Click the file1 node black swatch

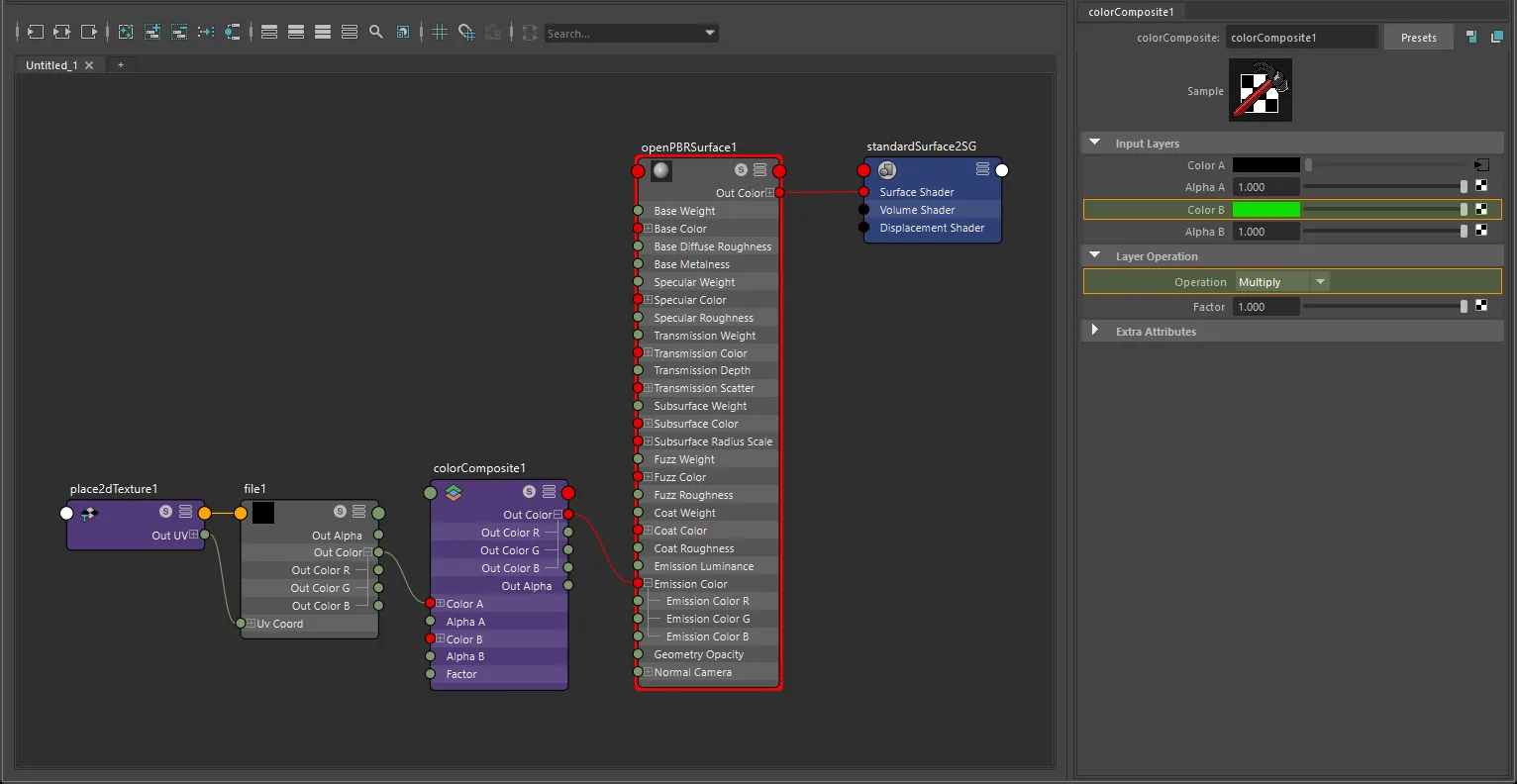coord(263,513)
